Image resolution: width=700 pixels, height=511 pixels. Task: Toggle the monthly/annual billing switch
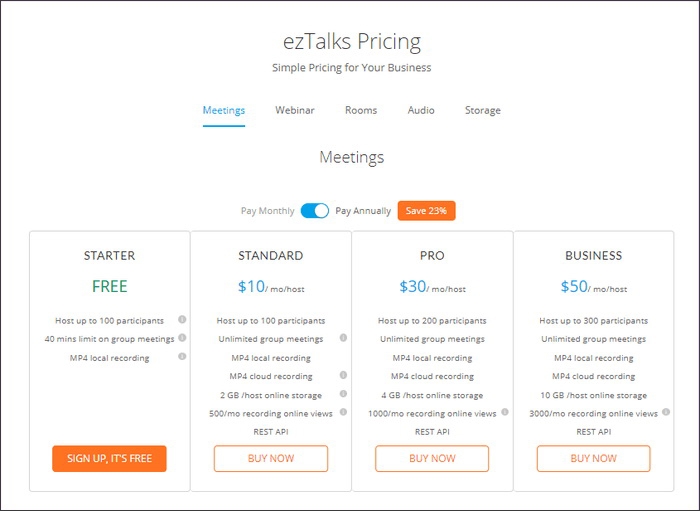tap(315, 211)
